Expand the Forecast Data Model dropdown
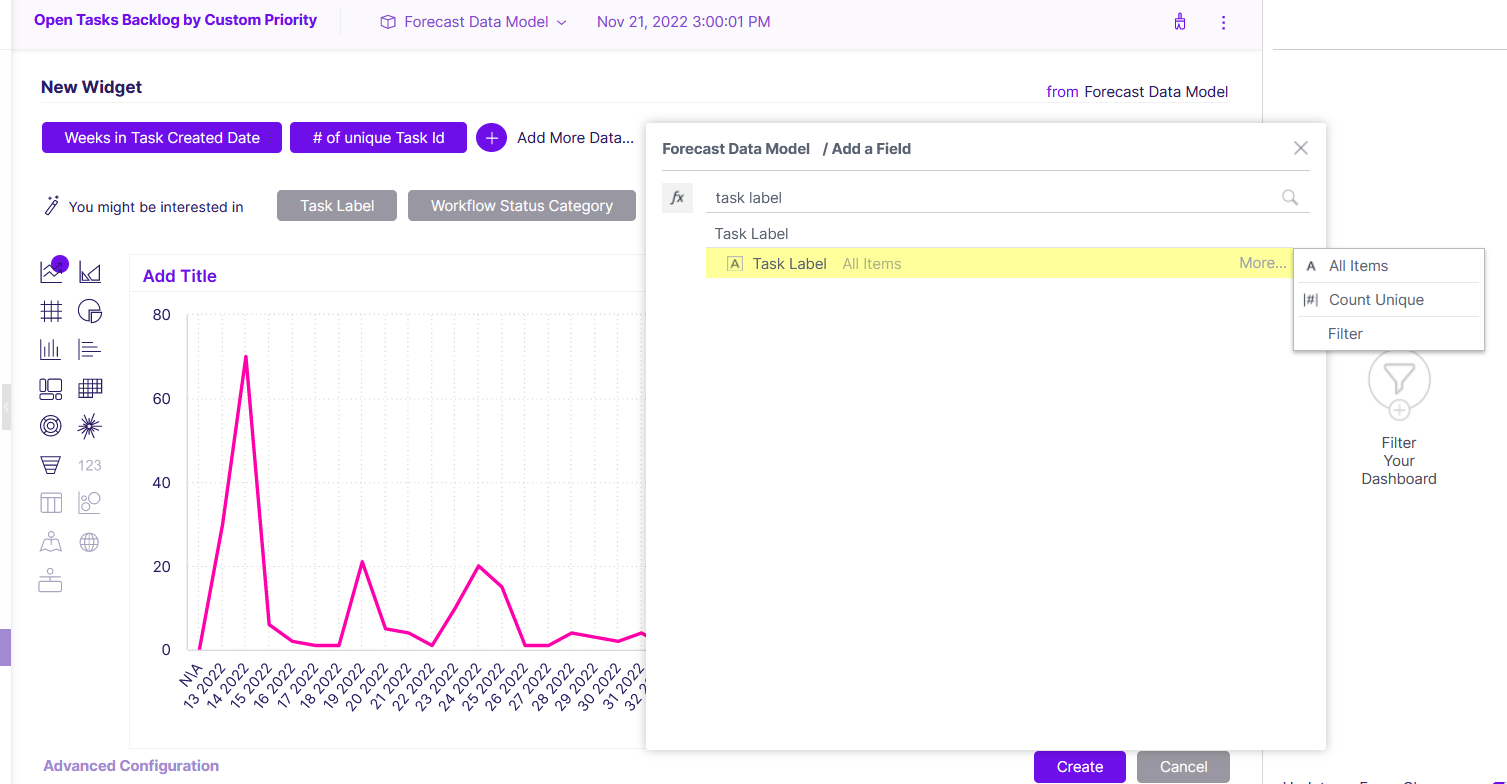The height and width of the screenshot is (784, 1507). (474, 22)
